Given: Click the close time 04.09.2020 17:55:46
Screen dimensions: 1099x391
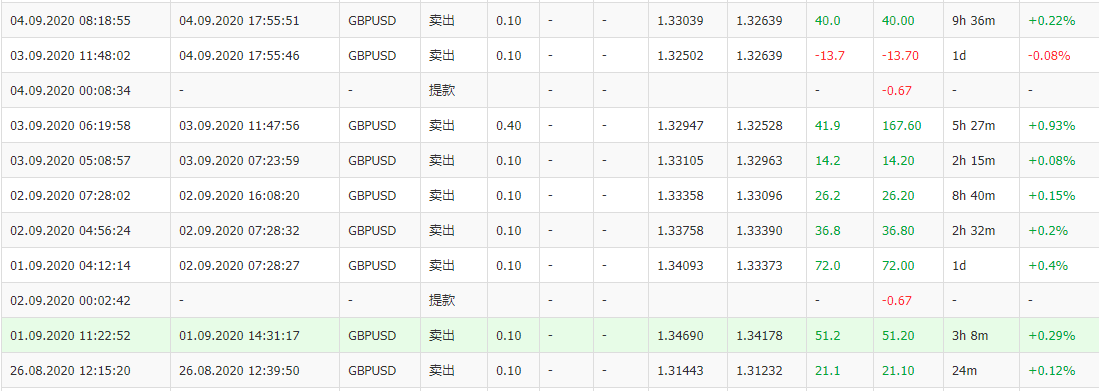Looking at the screenshot, I should (239, 55).
